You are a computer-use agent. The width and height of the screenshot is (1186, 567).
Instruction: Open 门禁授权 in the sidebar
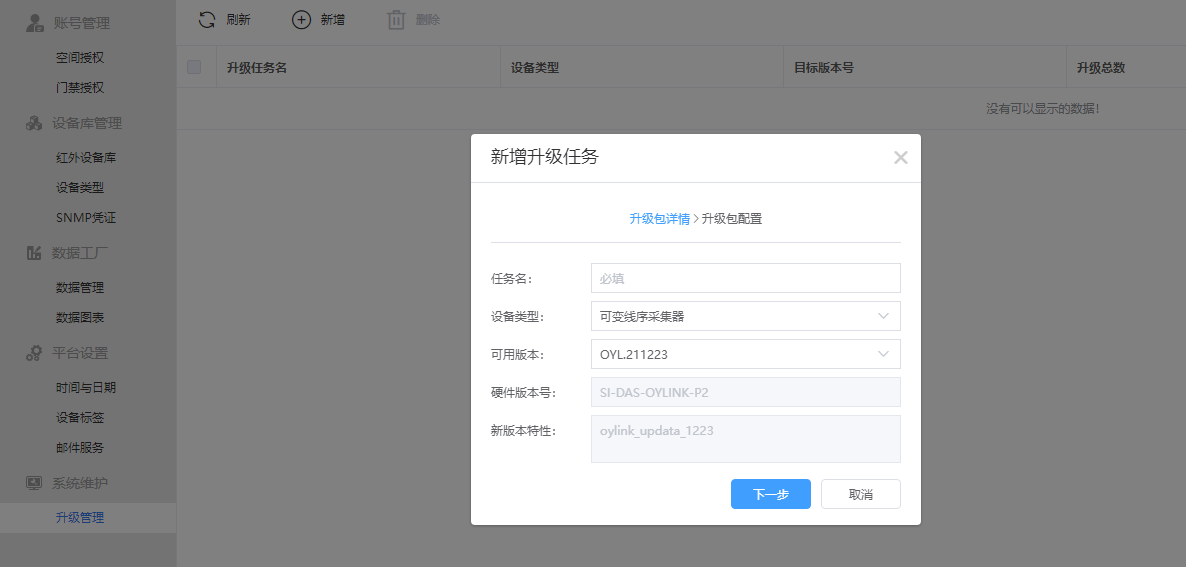[80, 88]
